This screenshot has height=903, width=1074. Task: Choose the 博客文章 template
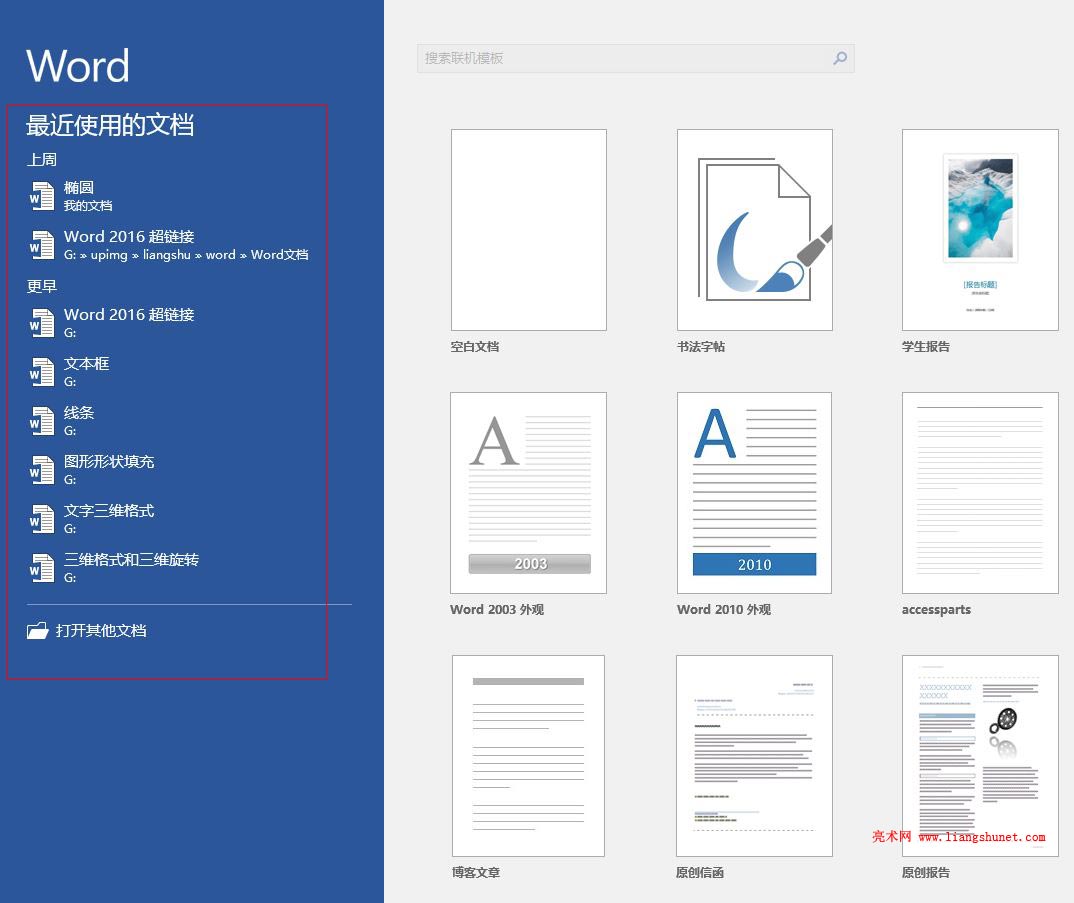[528, 756]
